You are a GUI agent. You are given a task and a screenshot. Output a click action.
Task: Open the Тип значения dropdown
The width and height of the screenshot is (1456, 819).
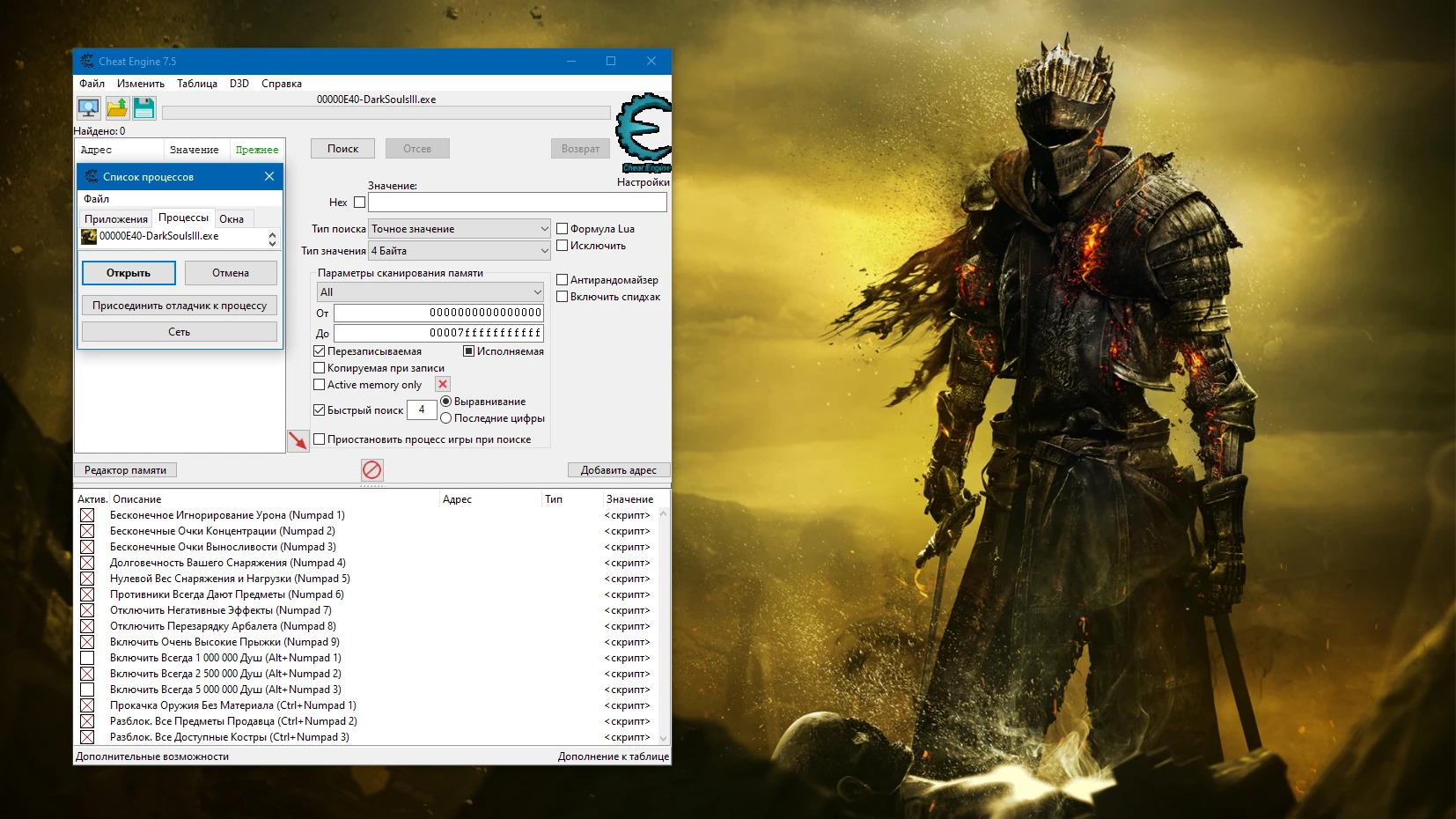(x=459, y=250)
